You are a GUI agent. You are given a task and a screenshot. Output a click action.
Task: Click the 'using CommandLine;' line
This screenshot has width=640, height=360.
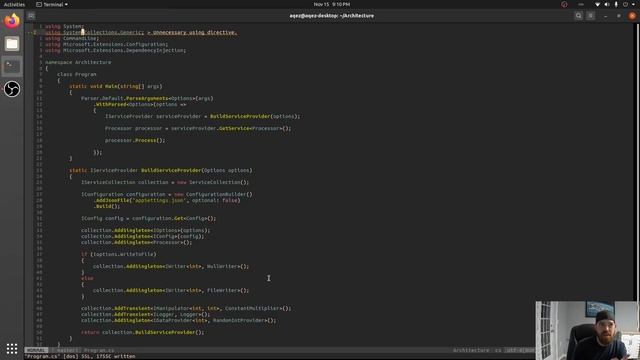72,38
